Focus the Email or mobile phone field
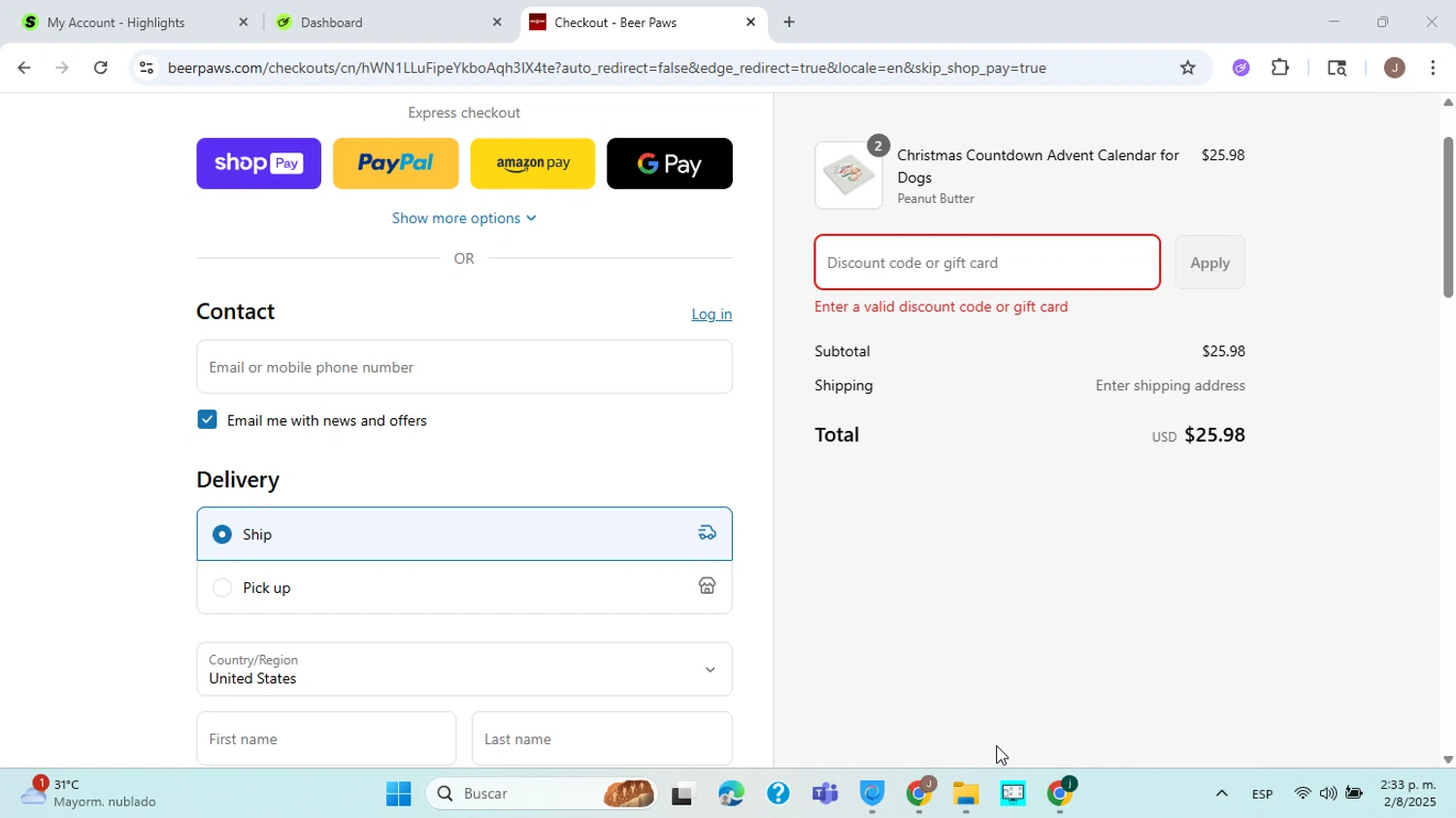Image resolution: width=1456 pixels, height=818 pixels. click(x=464, y=367)
